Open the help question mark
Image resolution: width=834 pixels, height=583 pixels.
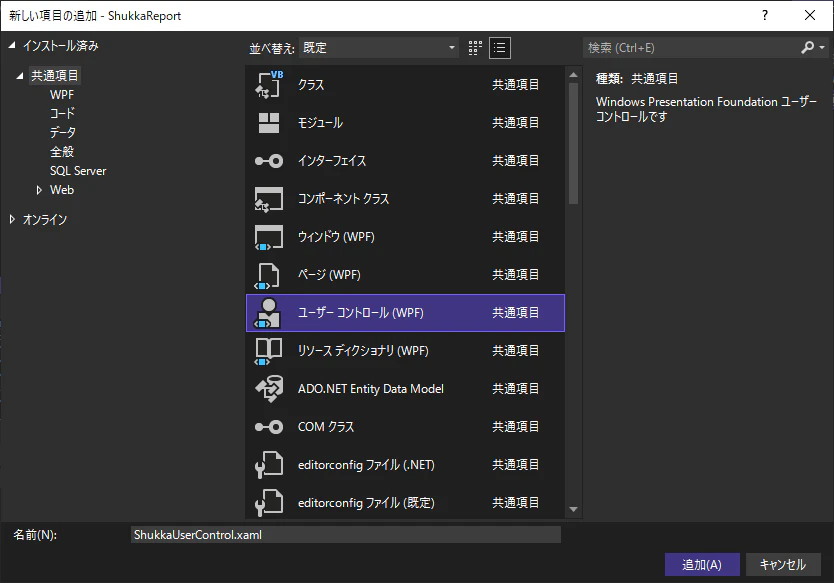[765, 15]
